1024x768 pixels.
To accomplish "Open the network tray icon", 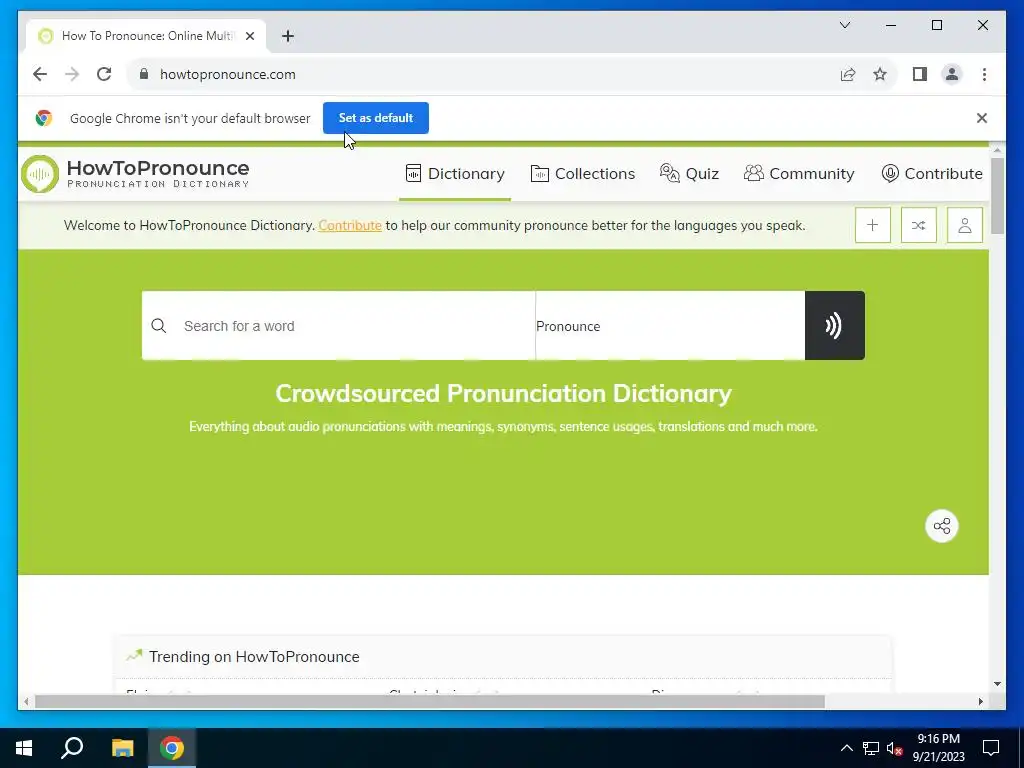I will 871,748.
